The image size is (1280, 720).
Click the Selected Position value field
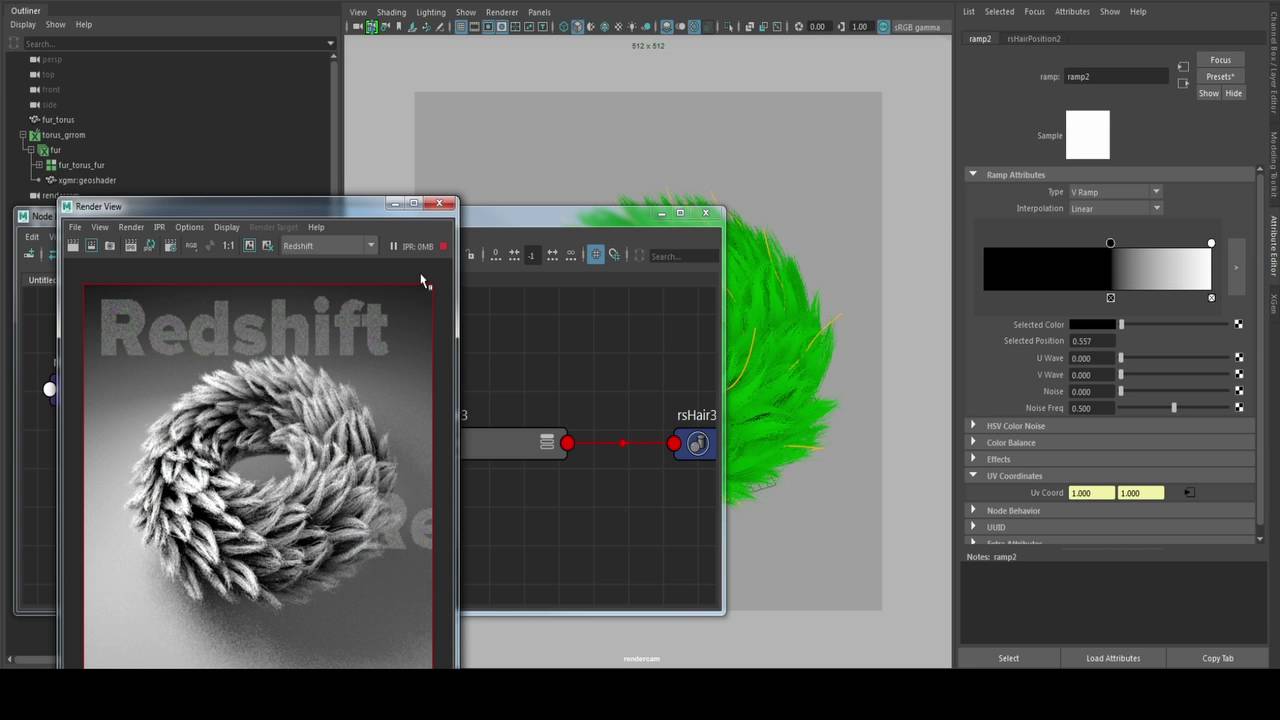pos(1092,341)
